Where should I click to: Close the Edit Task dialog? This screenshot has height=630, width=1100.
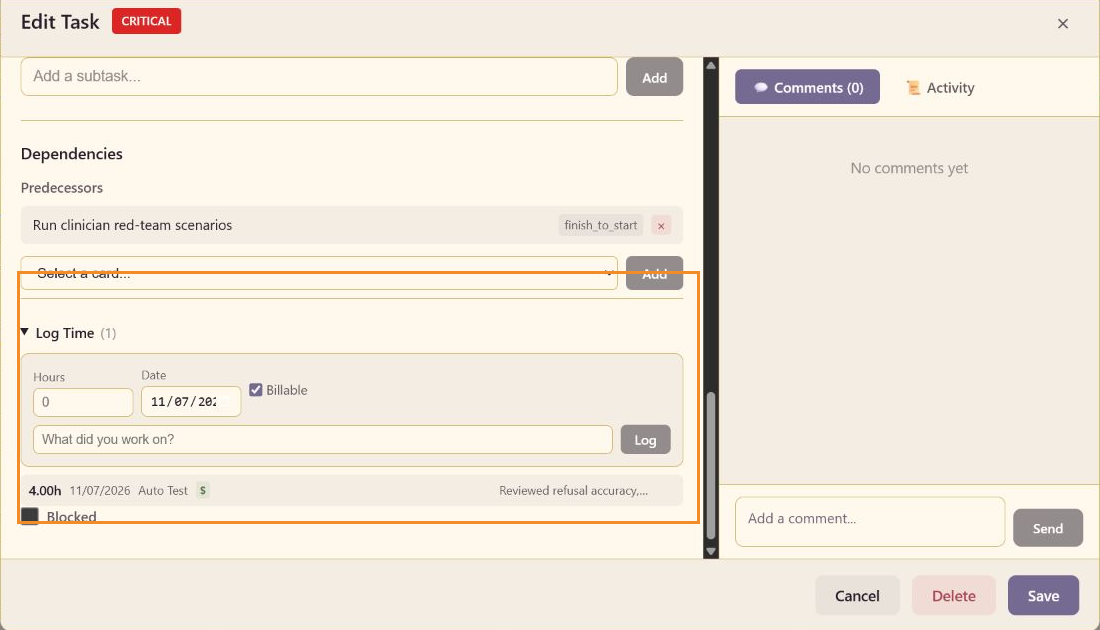(x=1063, y=24)
